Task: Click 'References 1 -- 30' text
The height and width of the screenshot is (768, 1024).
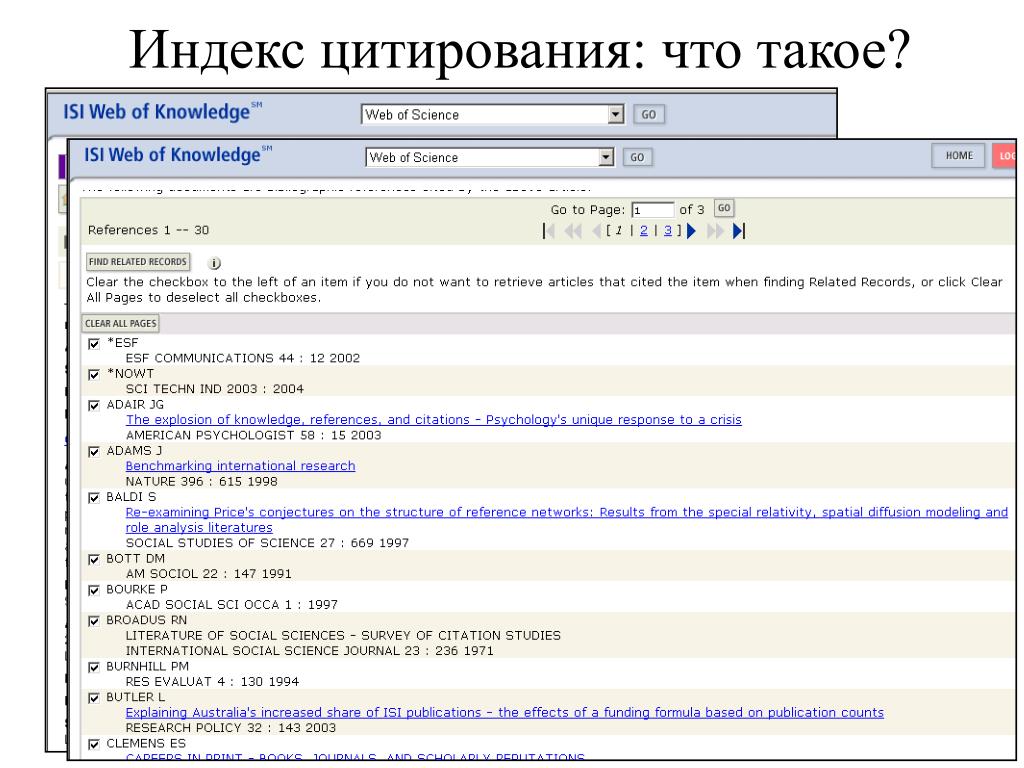Action: tap(148, 230)
